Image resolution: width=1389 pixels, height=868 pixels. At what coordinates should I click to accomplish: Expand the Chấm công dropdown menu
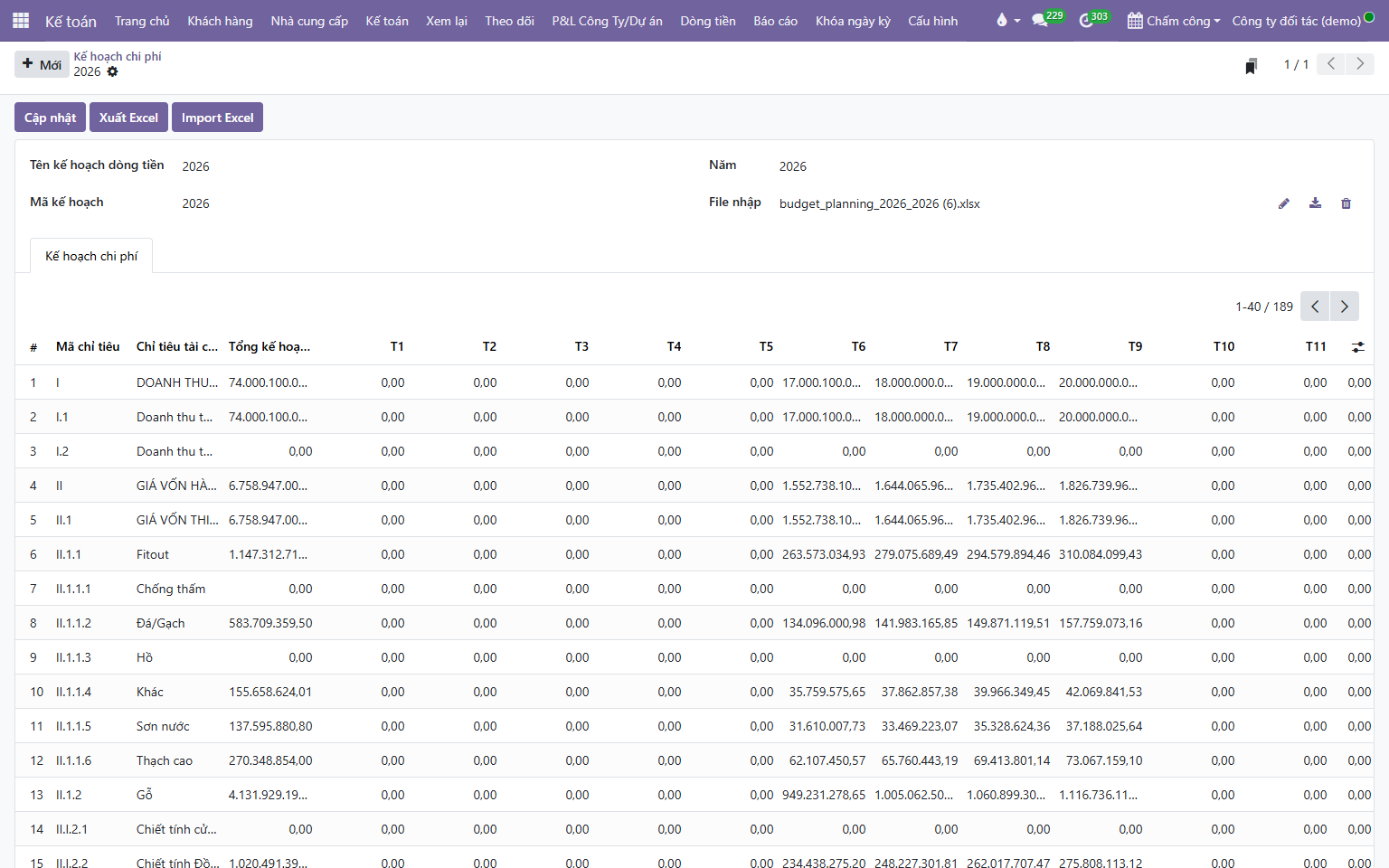[x=1174, y=20]
